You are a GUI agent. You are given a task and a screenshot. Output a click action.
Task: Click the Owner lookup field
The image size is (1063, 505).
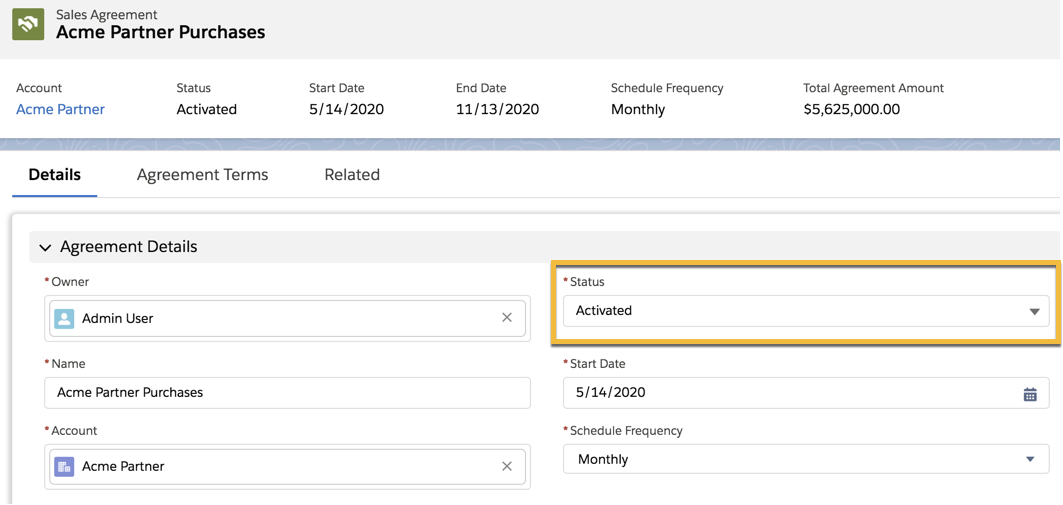[x=287, y=318]
